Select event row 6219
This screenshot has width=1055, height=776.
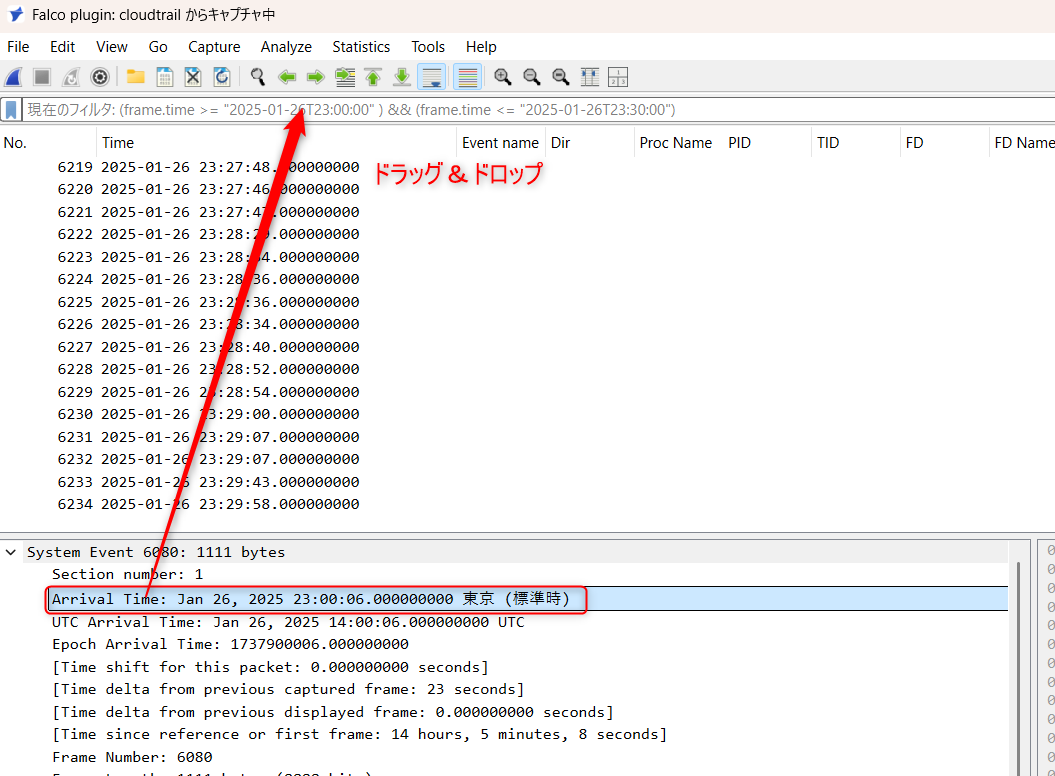coord(528,167)
